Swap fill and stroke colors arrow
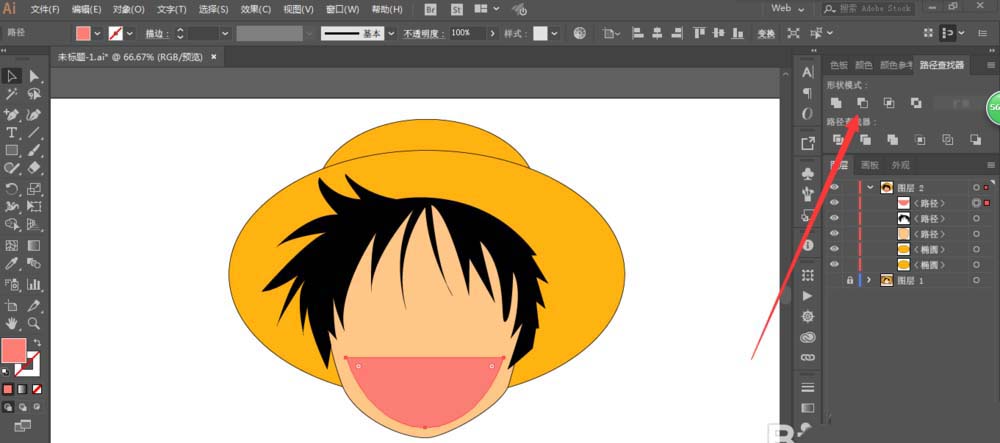Image resolution: width=1000 pixels, height=443 pixels. pos(37,343)
